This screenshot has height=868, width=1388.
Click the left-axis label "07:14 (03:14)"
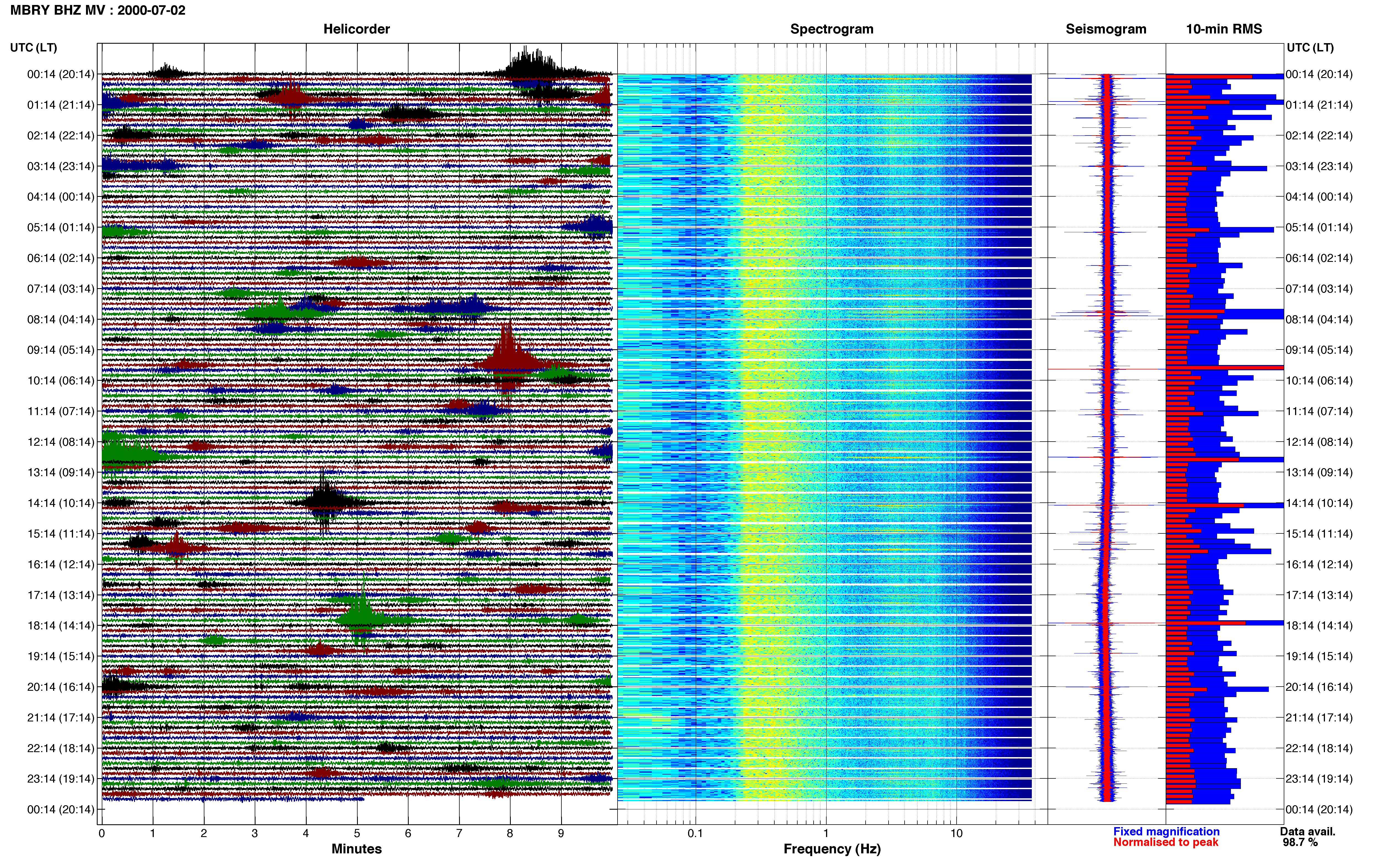(x=61, y=289)
